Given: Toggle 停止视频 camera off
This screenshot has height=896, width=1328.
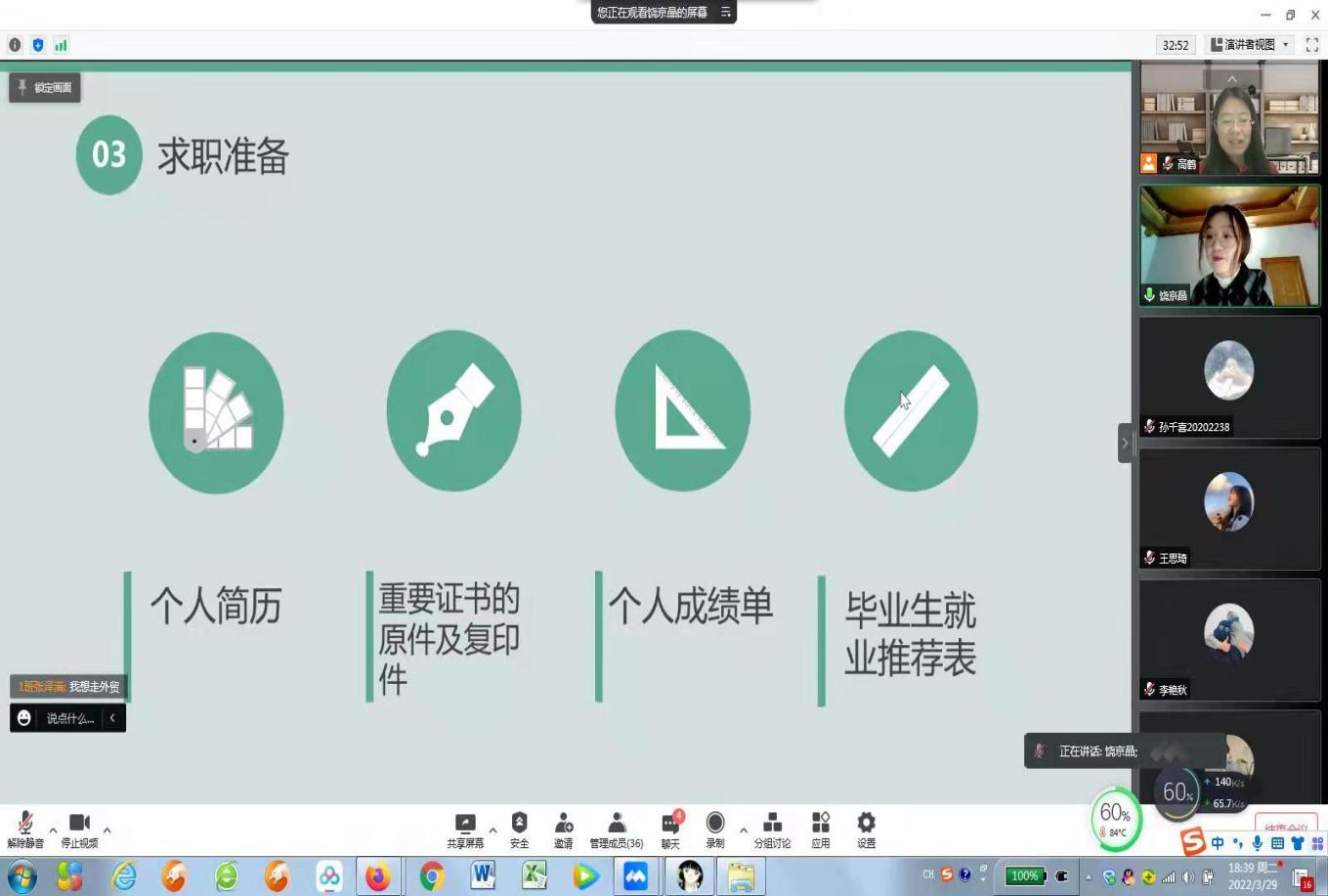Looking at the screenshot, I should (79, 824).
